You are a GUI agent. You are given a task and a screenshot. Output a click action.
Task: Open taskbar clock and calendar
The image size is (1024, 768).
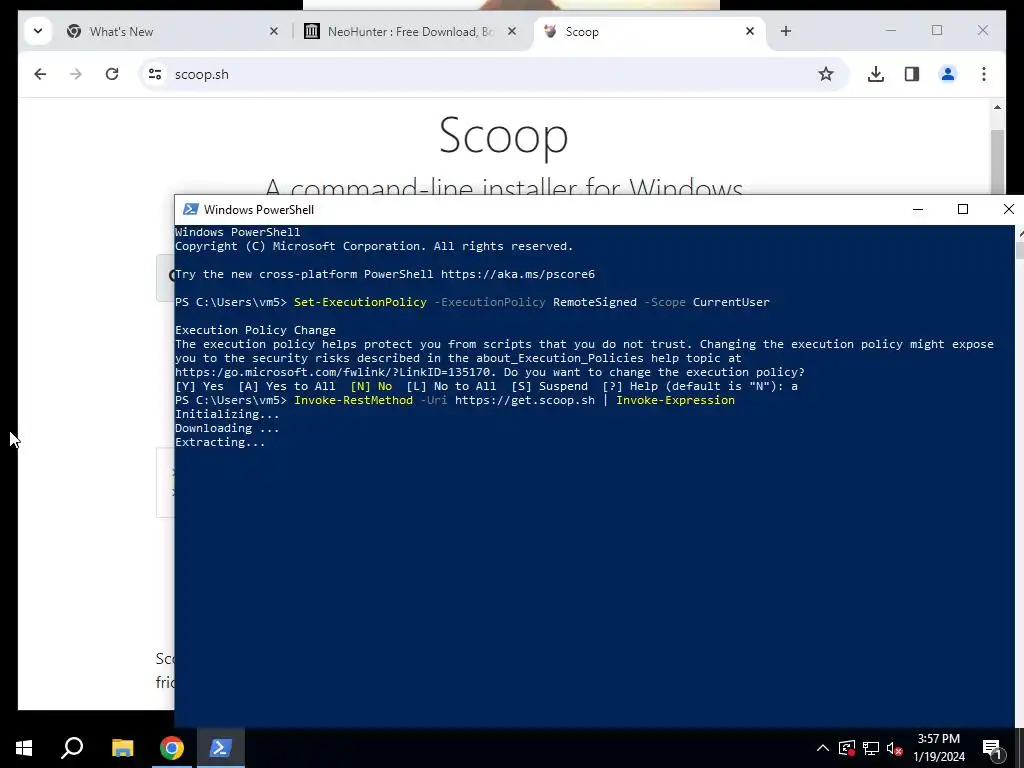coord(939,748)
